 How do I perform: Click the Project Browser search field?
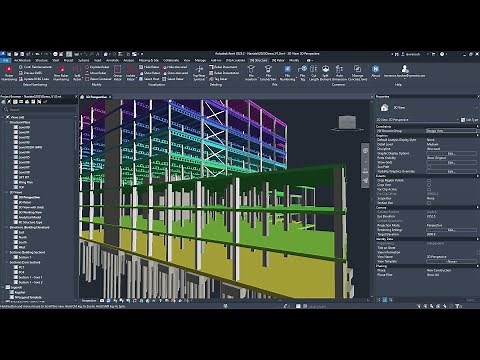(40, 109)
